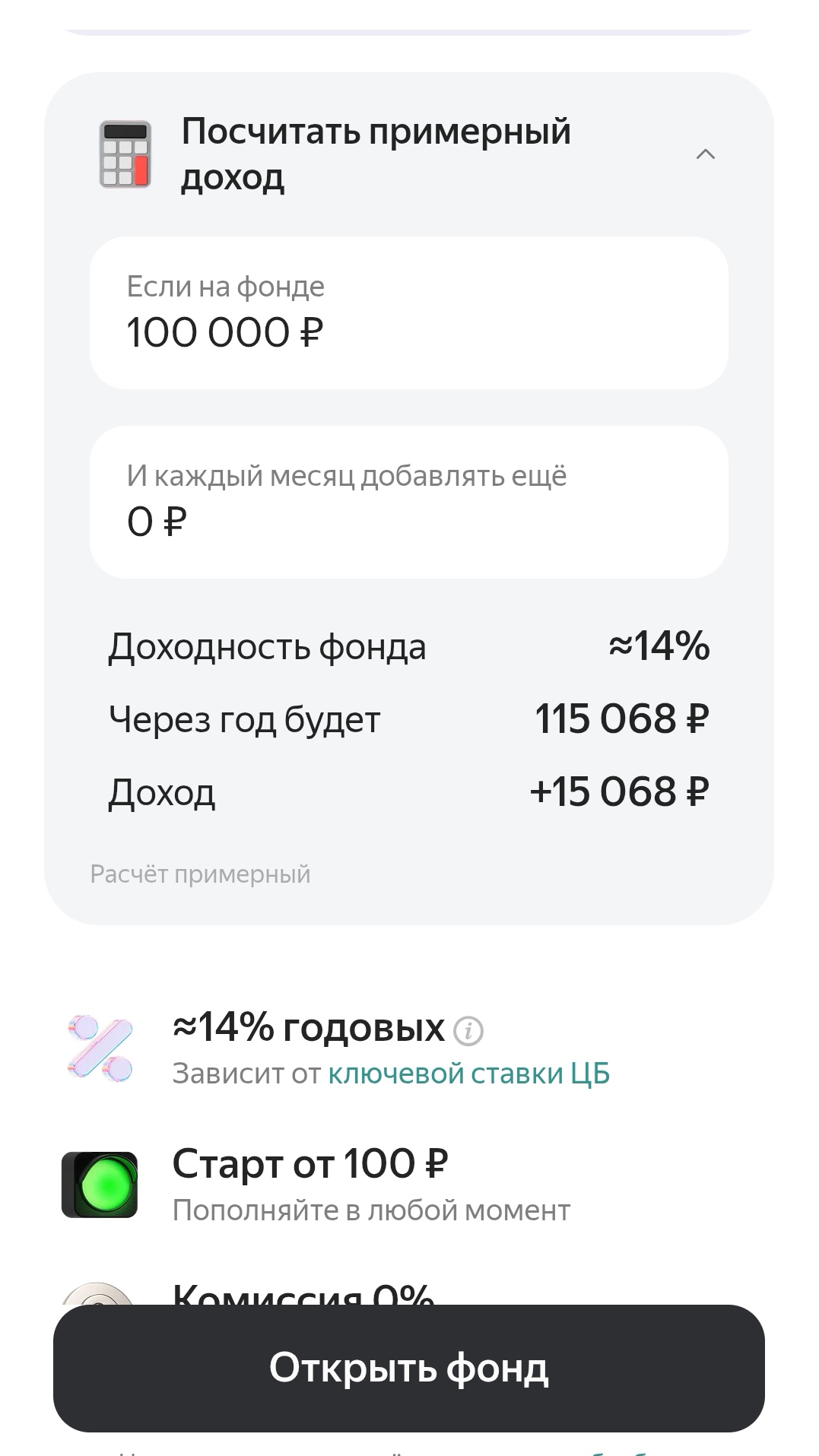Viewport: 819px width, 1456px height.
Task: Click the ≈14% fund yield value
Action: click(x=659, y=646)
